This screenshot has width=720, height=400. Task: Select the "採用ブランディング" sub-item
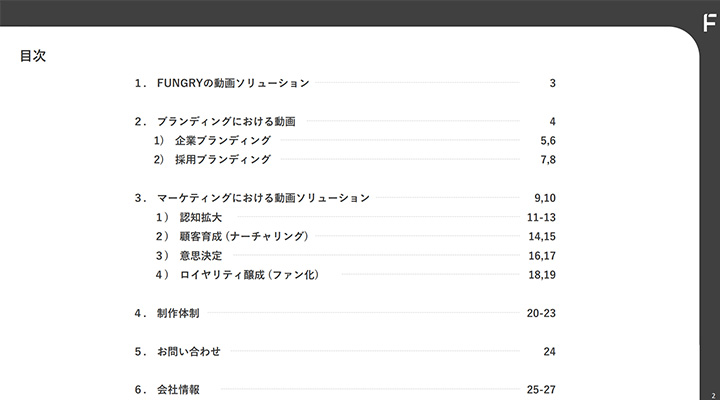point(224,160)
